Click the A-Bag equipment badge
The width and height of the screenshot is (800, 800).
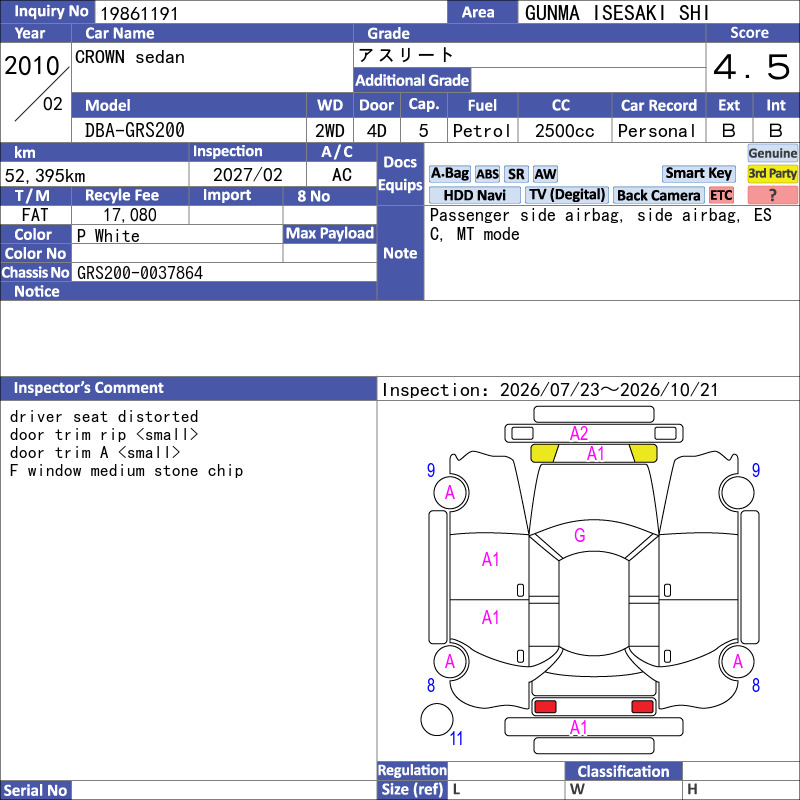point(449,174)
